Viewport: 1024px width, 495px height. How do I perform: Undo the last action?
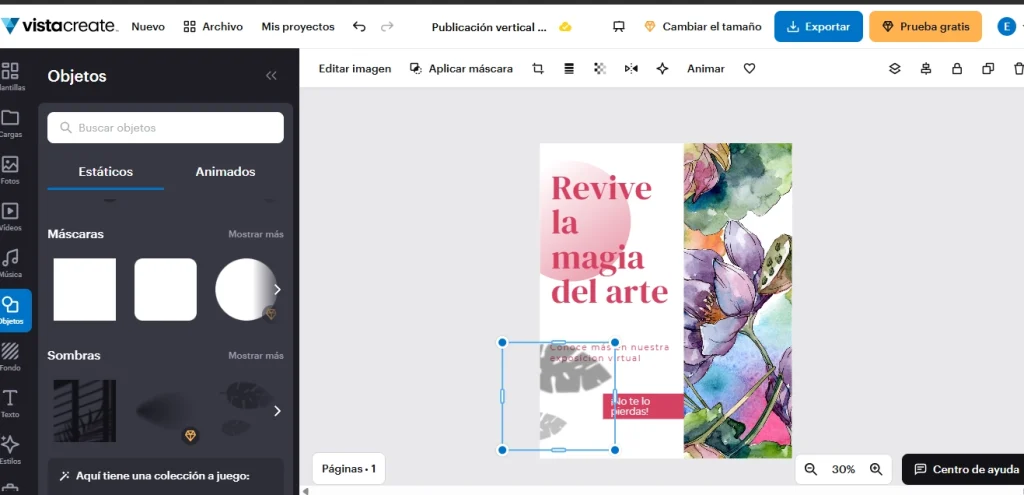coord(359,27)
